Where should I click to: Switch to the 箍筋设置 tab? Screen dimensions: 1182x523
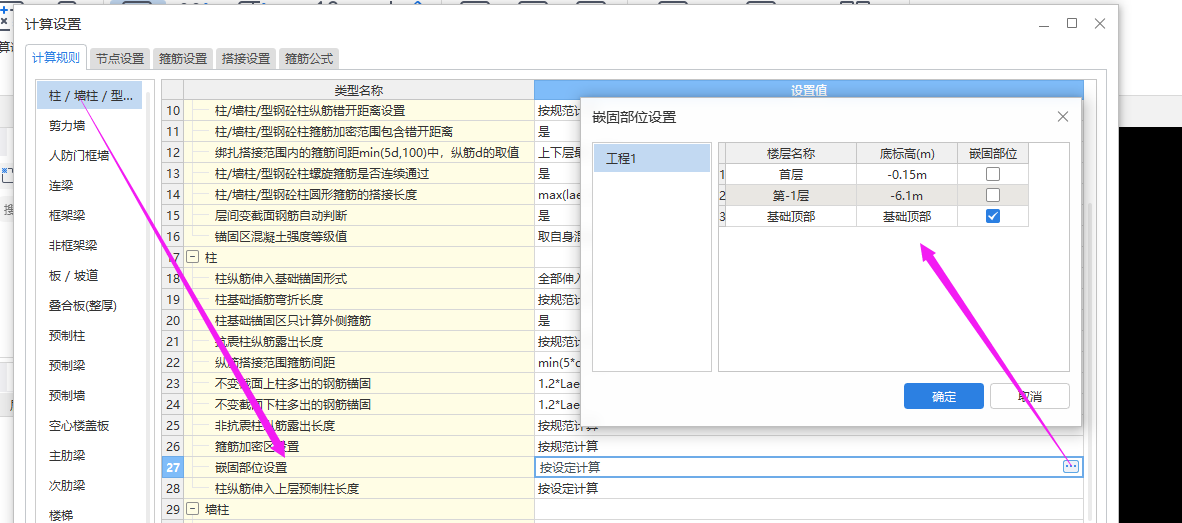[x=183, y=58]
